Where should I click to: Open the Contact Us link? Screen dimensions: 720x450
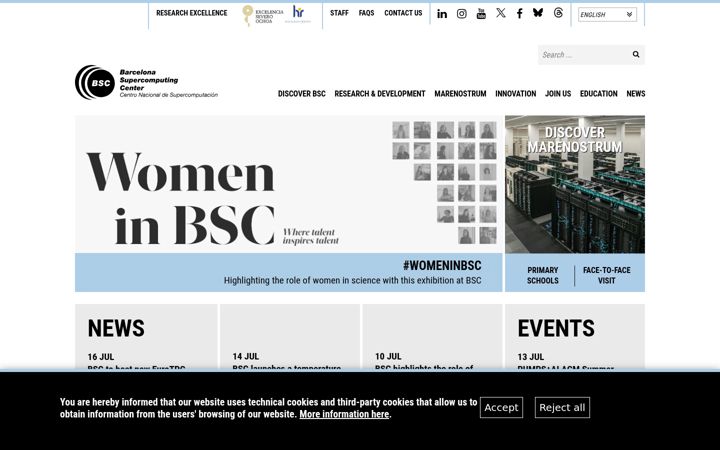[403, 13]
